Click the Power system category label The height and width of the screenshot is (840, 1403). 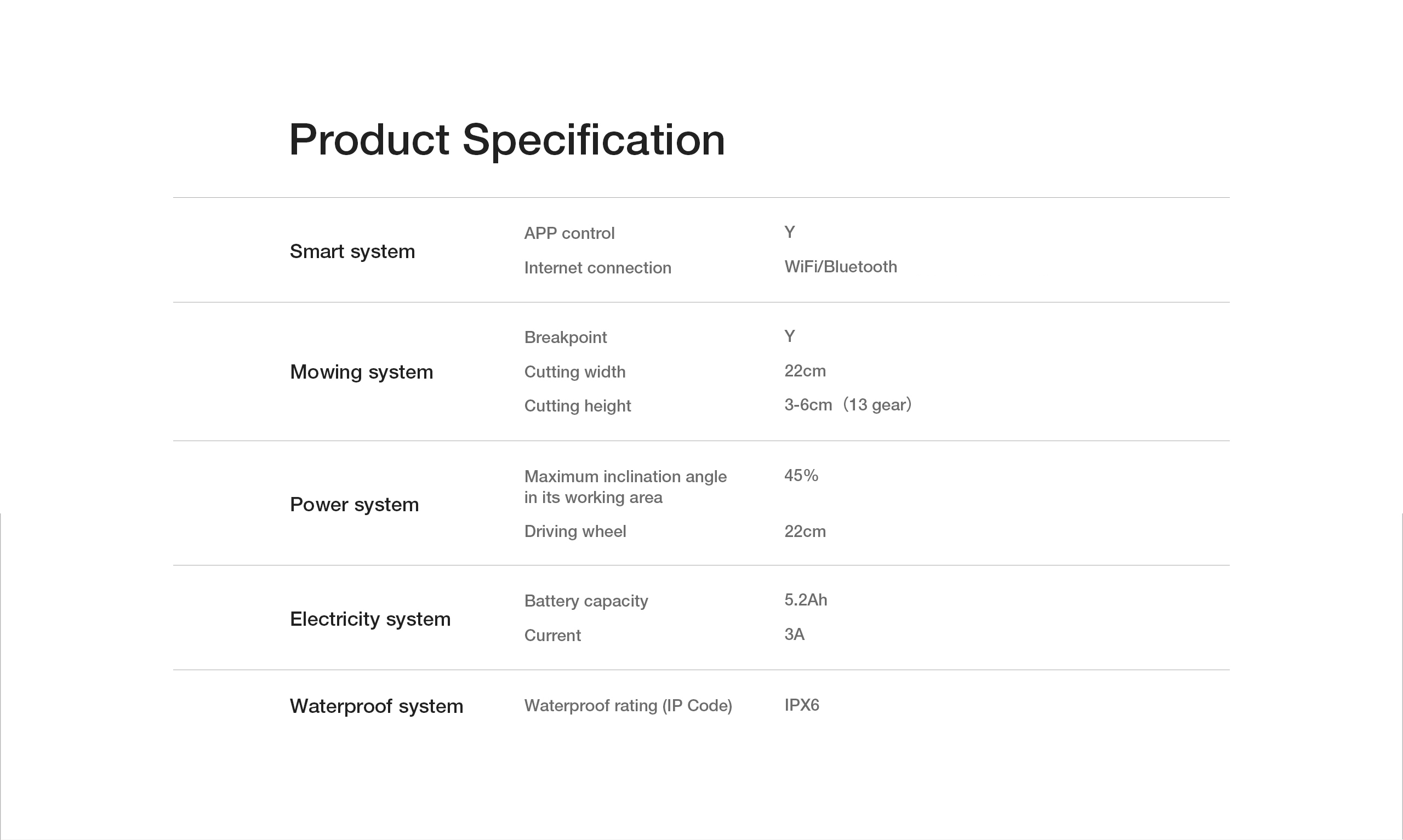pyautogui.click(x=353, y=504)
